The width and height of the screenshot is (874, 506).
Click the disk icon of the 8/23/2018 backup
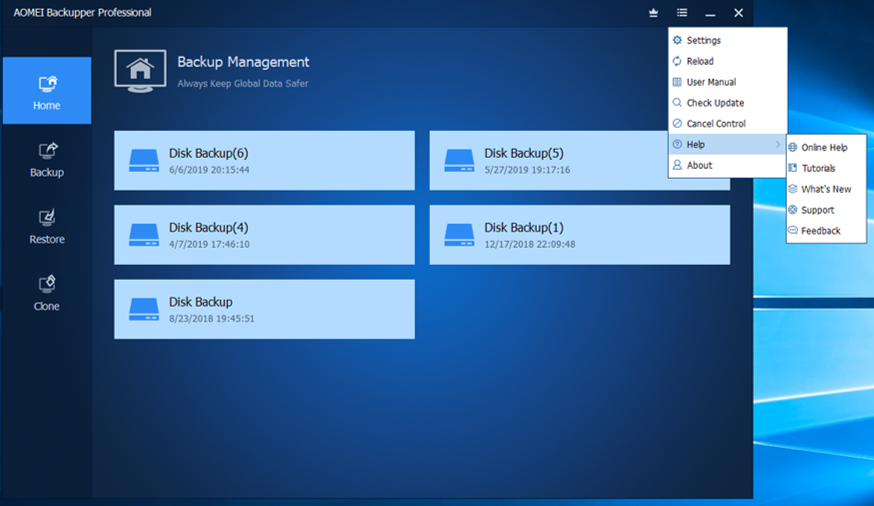144,309
